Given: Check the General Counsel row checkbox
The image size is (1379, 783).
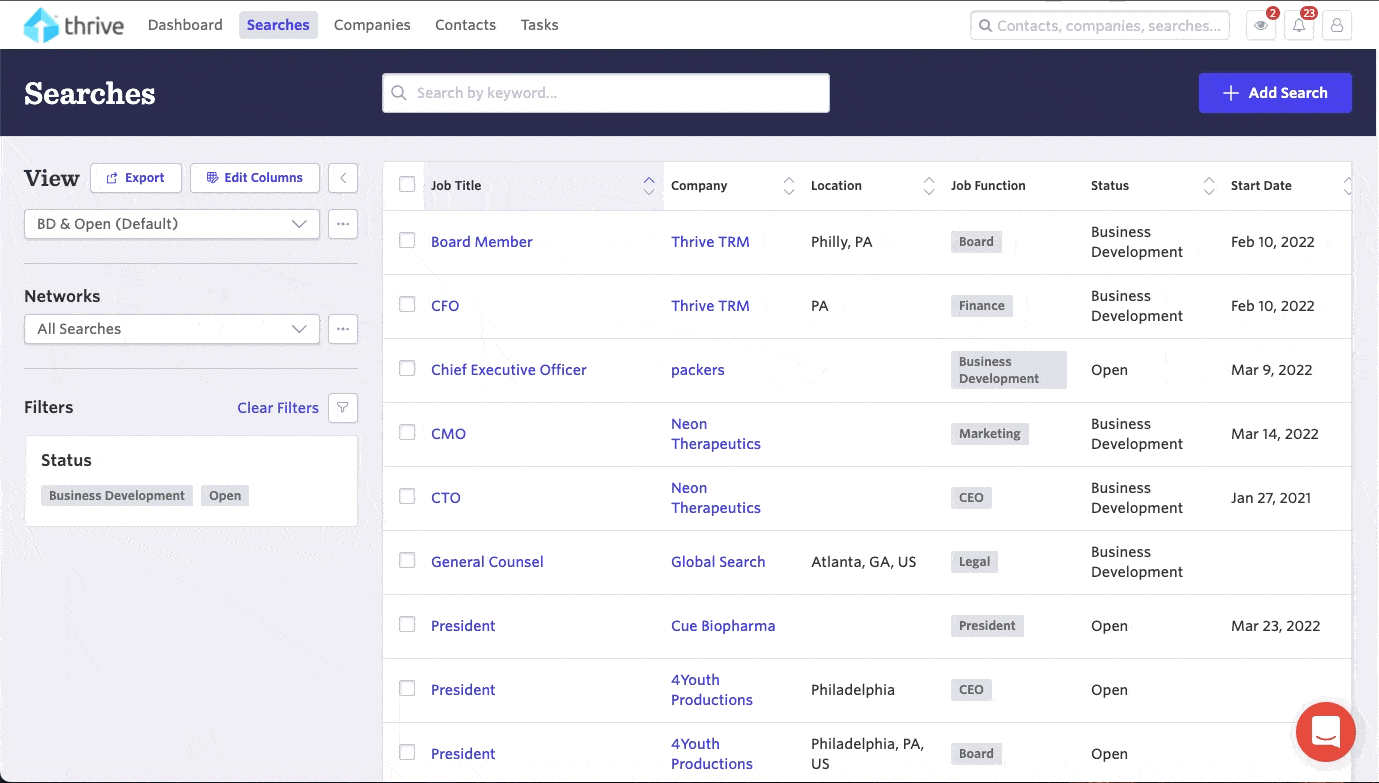Looking at the screenshot, I should click(407, 560).
